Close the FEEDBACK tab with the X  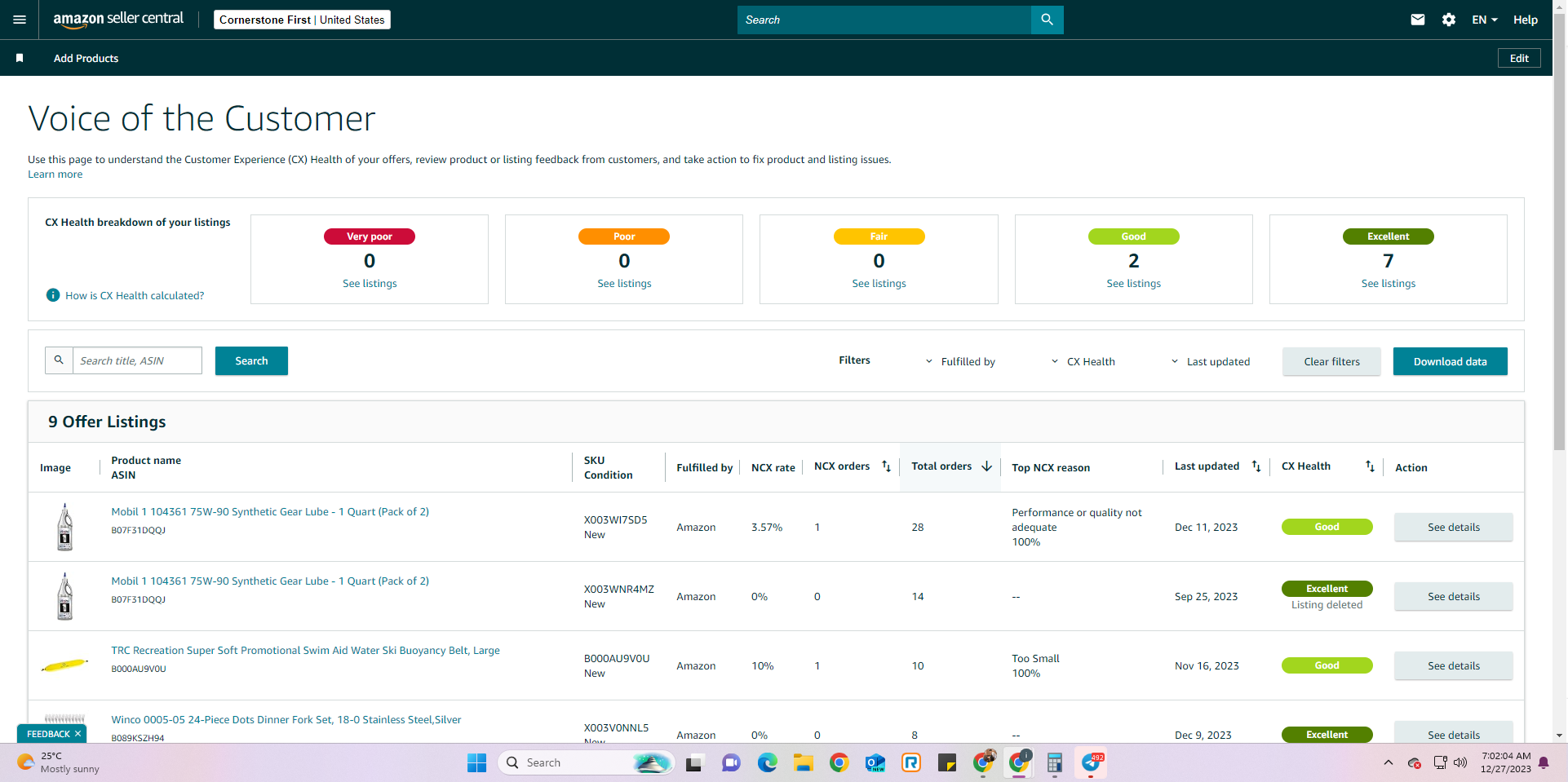78,734
